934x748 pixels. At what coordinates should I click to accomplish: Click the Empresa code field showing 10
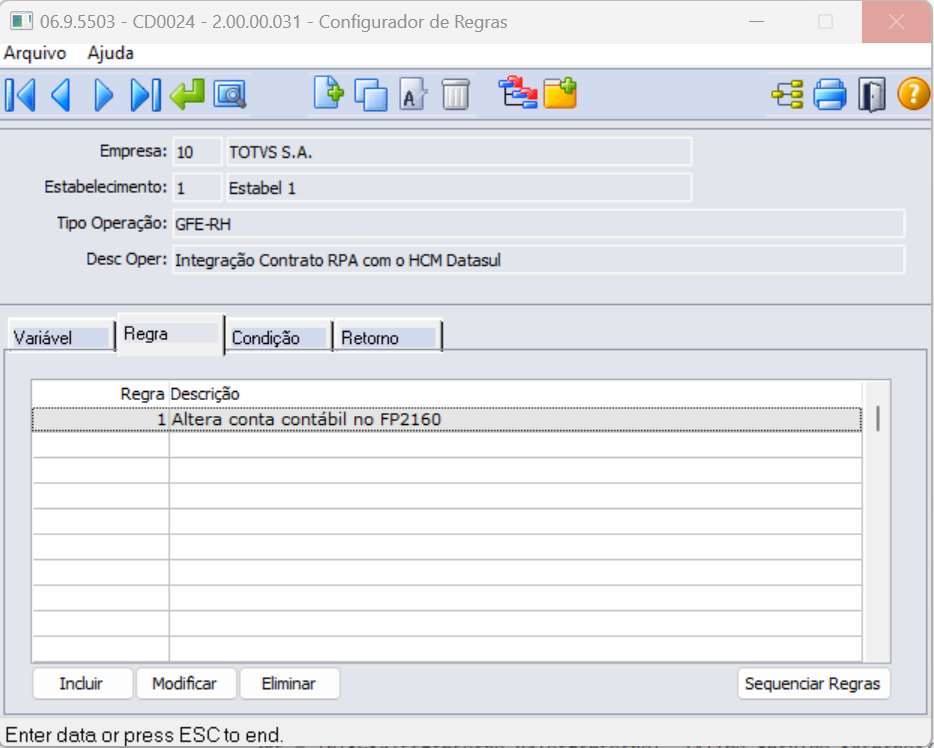click(x=197, y=152)
